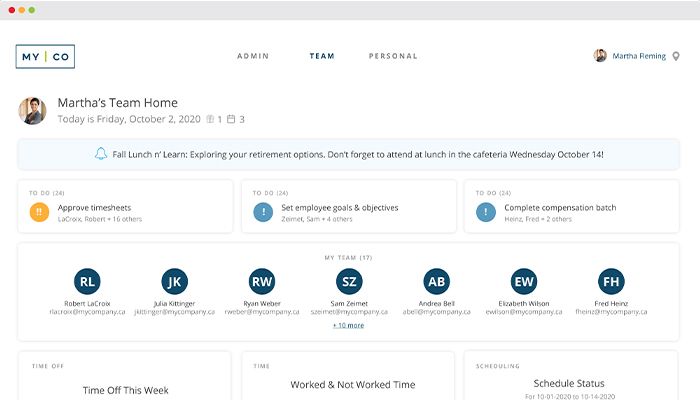700x400 pixels.
Task: Select the FH avatar for Fred Heinz
Action: click(611, 282)
